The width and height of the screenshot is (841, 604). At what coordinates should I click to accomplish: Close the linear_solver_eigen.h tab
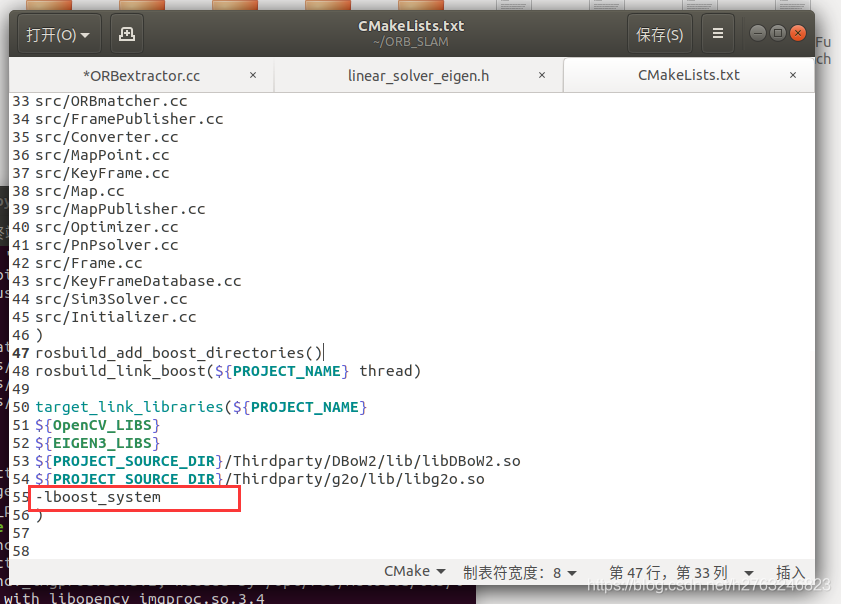point(542,75)
